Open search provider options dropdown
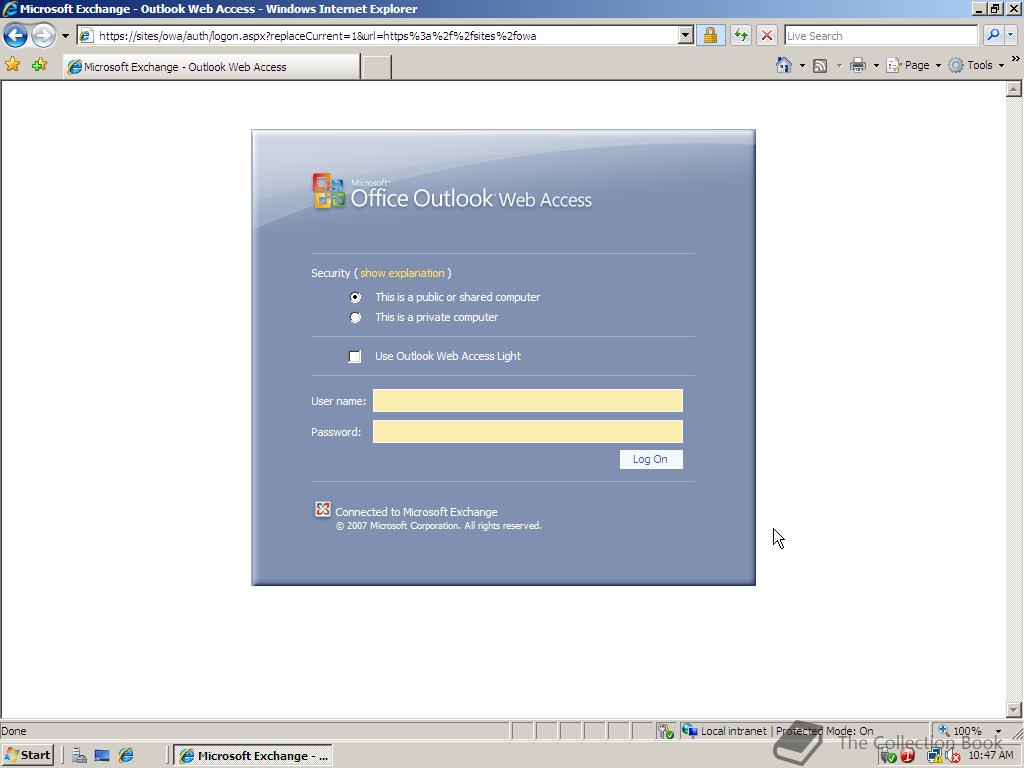The height and width of the screenshot is (768, 1024). pyautogui.click(x=1011, y=35)
